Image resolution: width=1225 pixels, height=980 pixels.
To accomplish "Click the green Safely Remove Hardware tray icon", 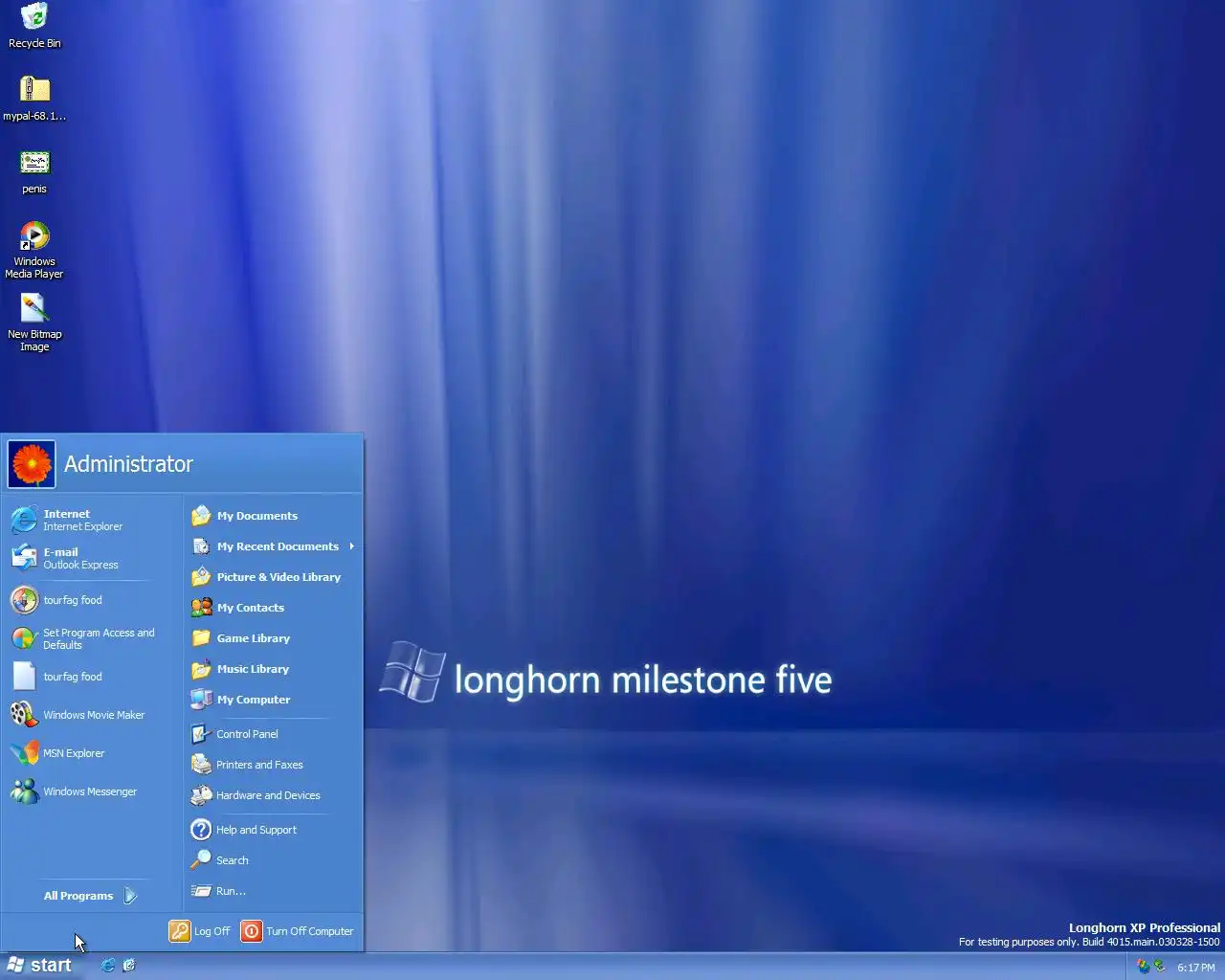I will point(1160,967).
